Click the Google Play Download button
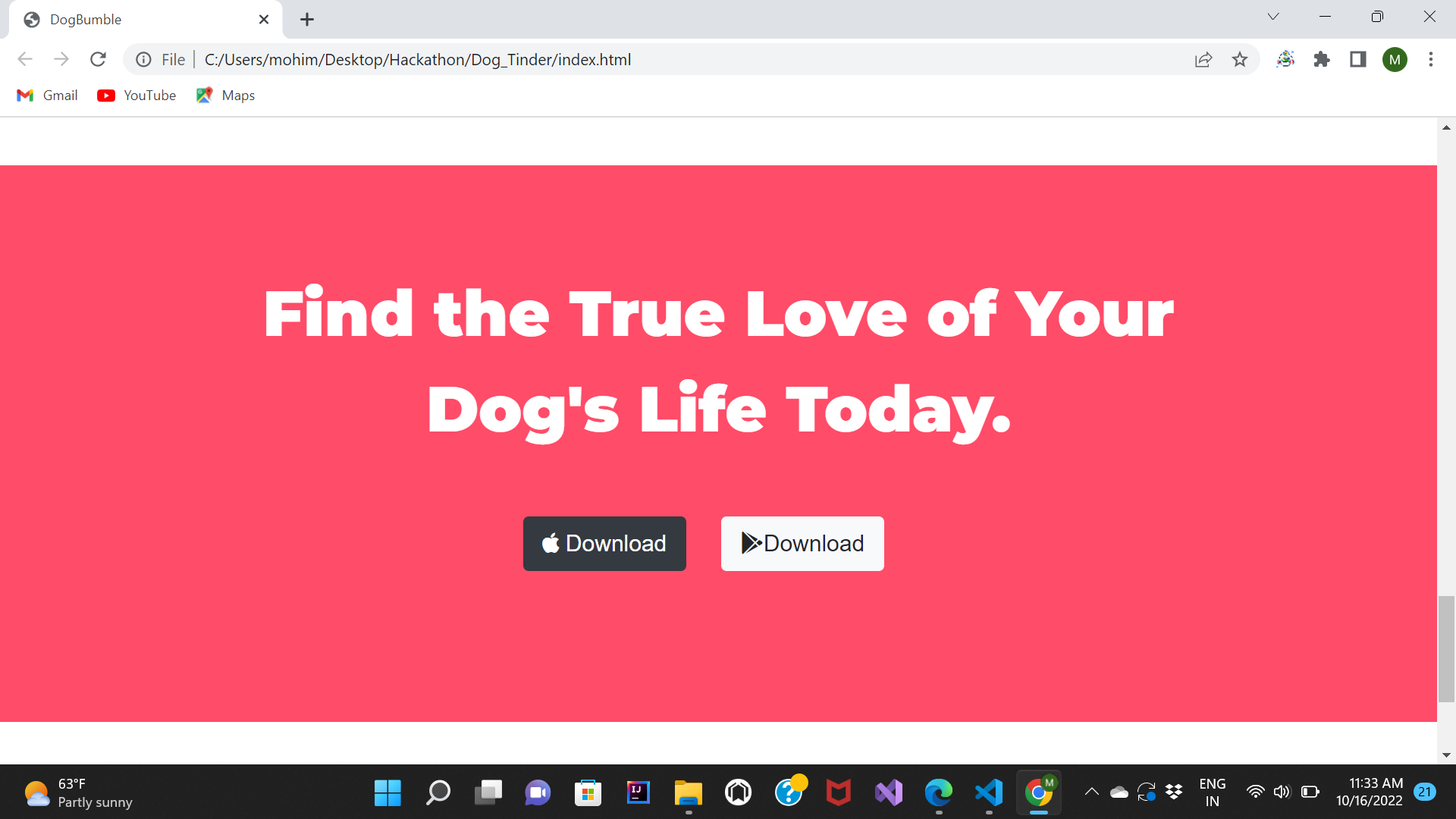 click(x=802, y=544)
